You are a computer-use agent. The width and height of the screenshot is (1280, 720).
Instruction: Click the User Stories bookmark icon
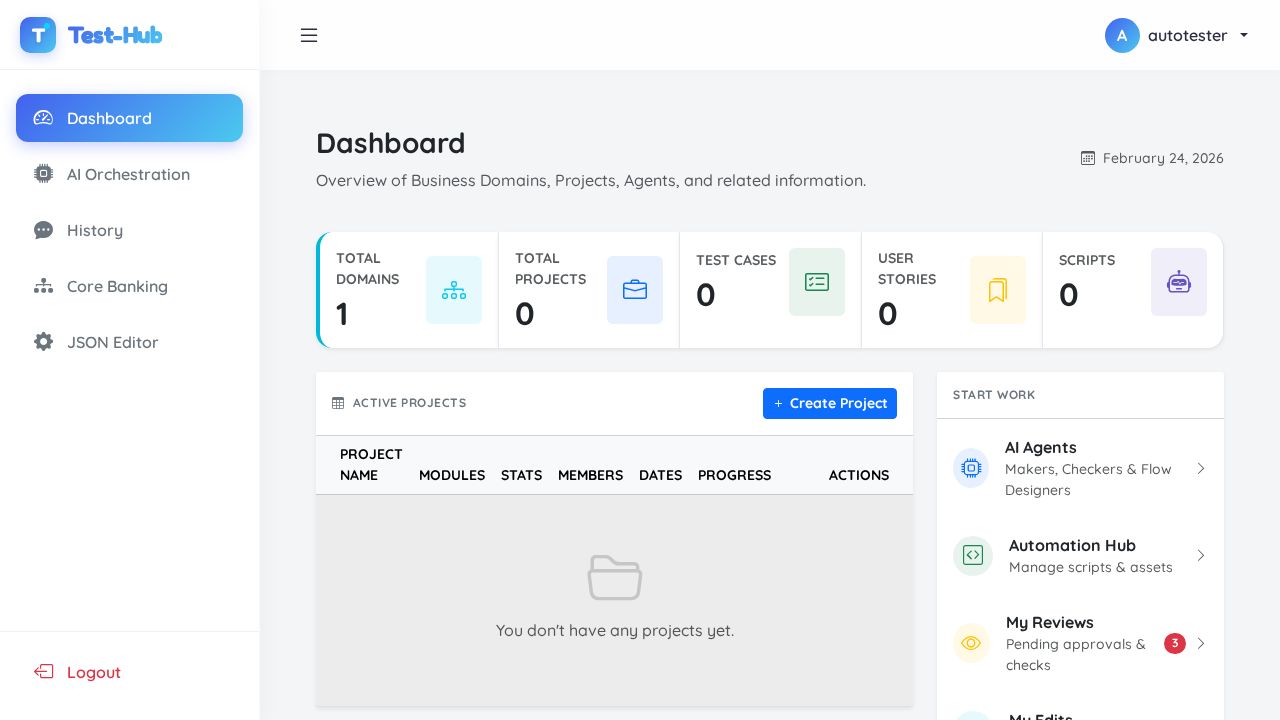point(998,290)
